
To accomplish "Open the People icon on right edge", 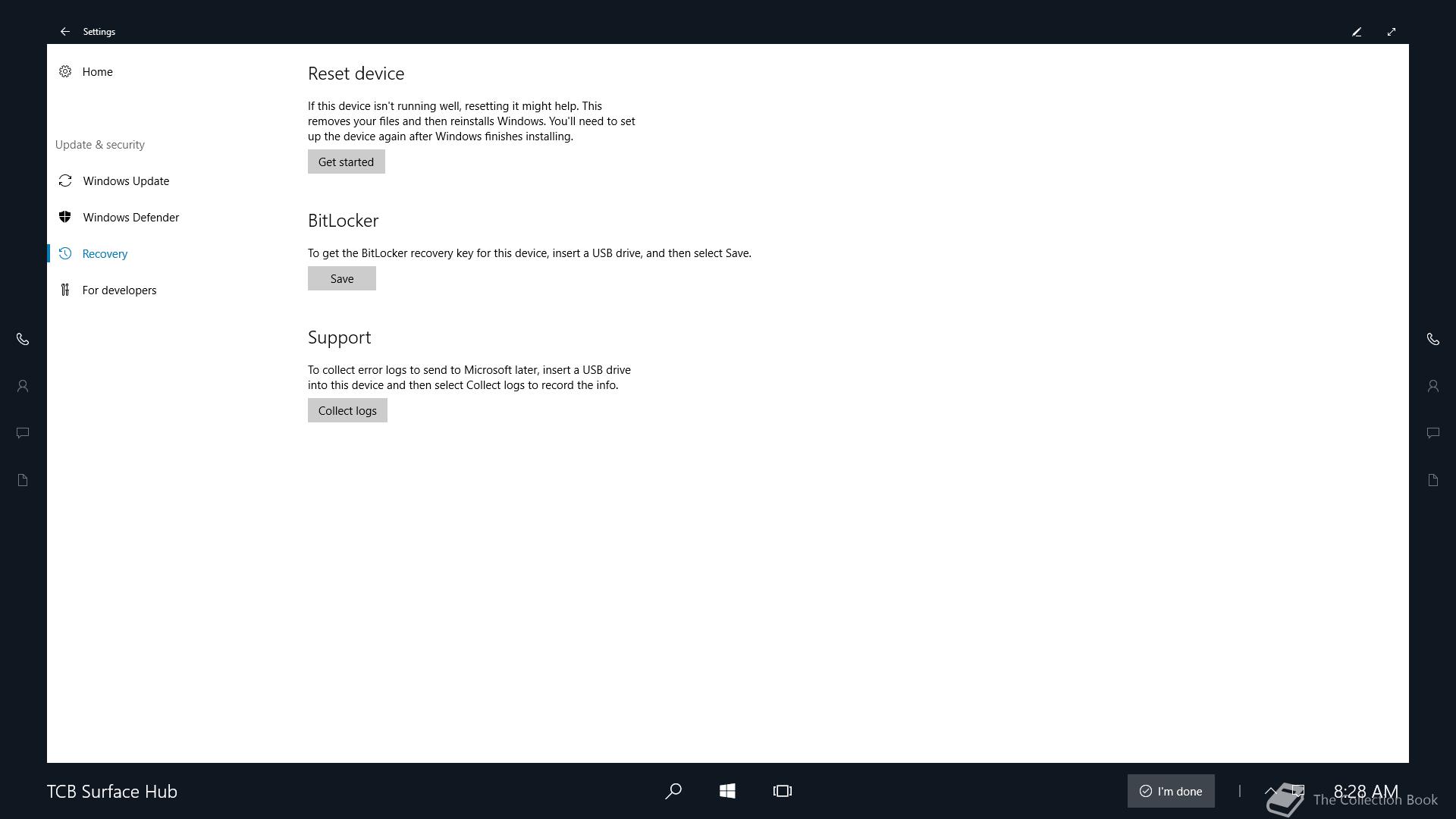I will pos(1432,386).
